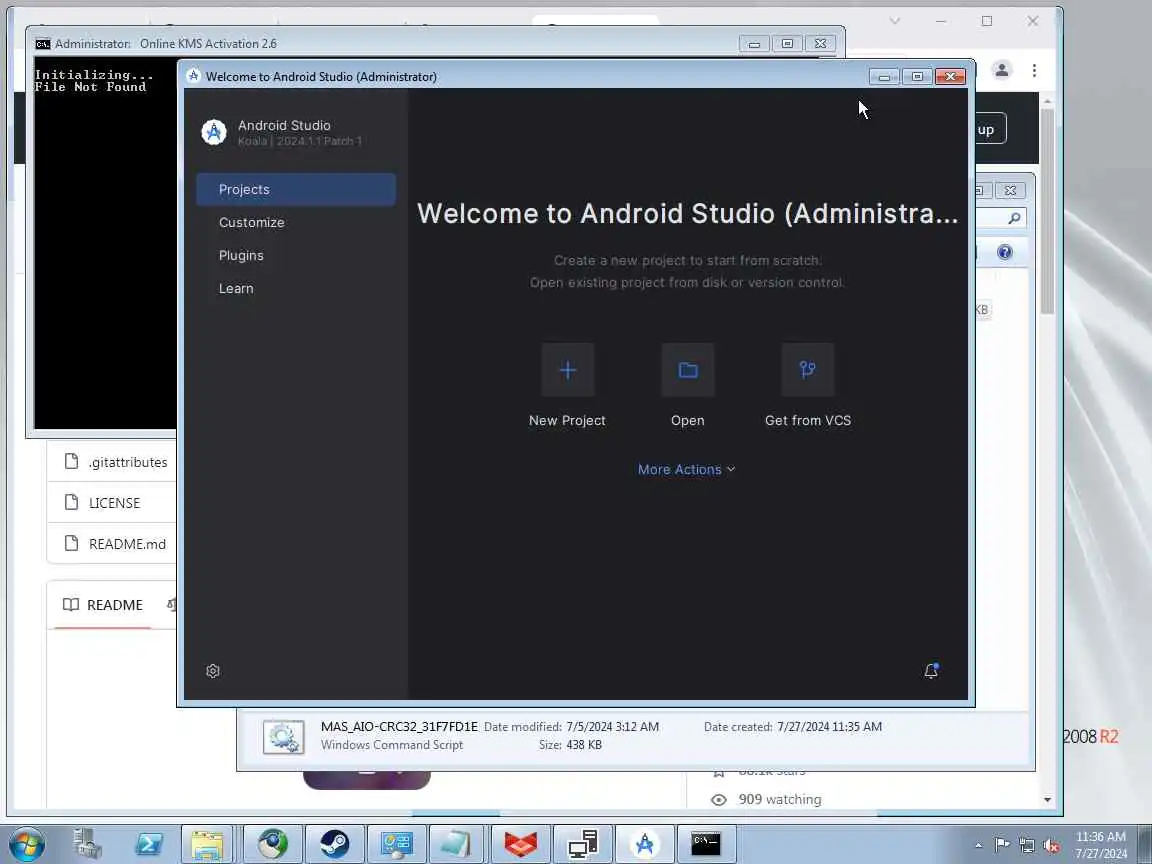Switch to the command prompt taskbar button
The height and width of the screenshot is (864, 1152).
coord(706,844)
